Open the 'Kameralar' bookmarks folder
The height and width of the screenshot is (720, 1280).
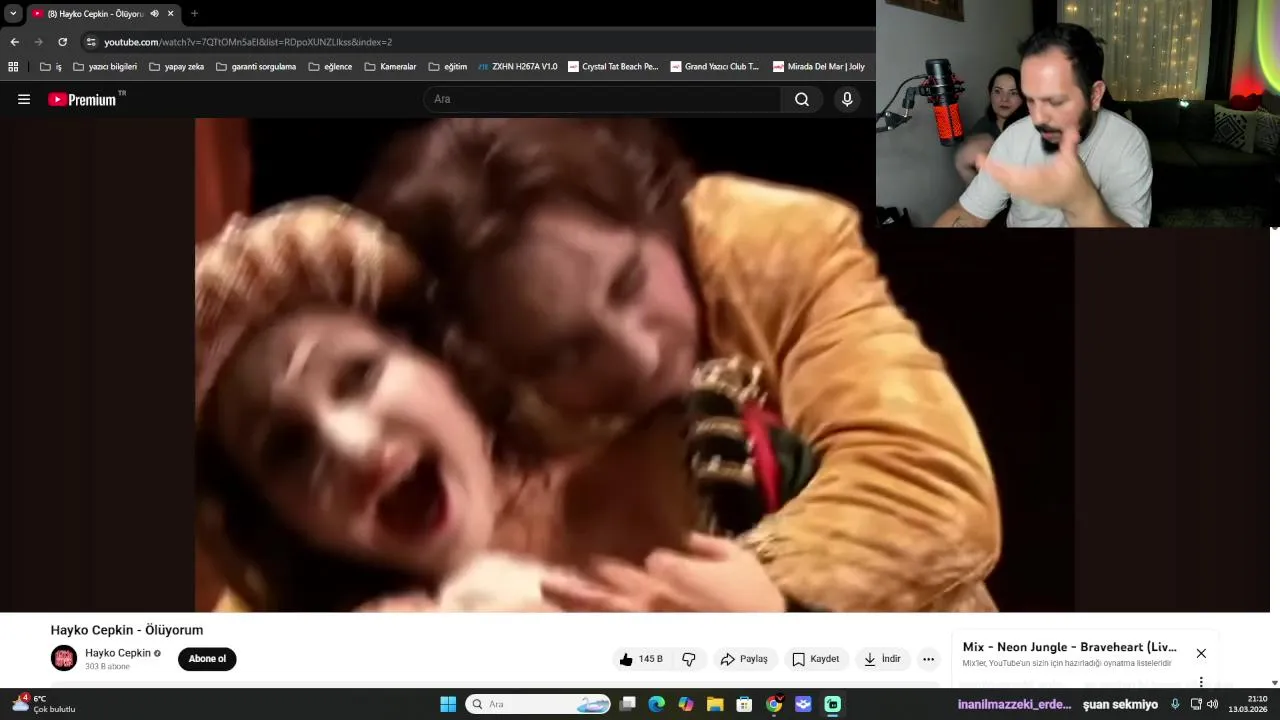coord(390,67)
